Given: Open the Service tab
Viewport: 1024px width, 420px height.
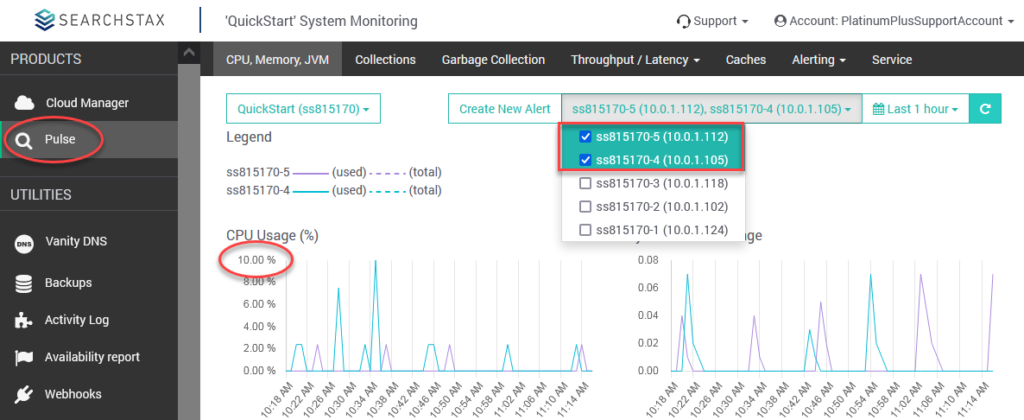Looking at the screenshot, I should click(891, 59).
